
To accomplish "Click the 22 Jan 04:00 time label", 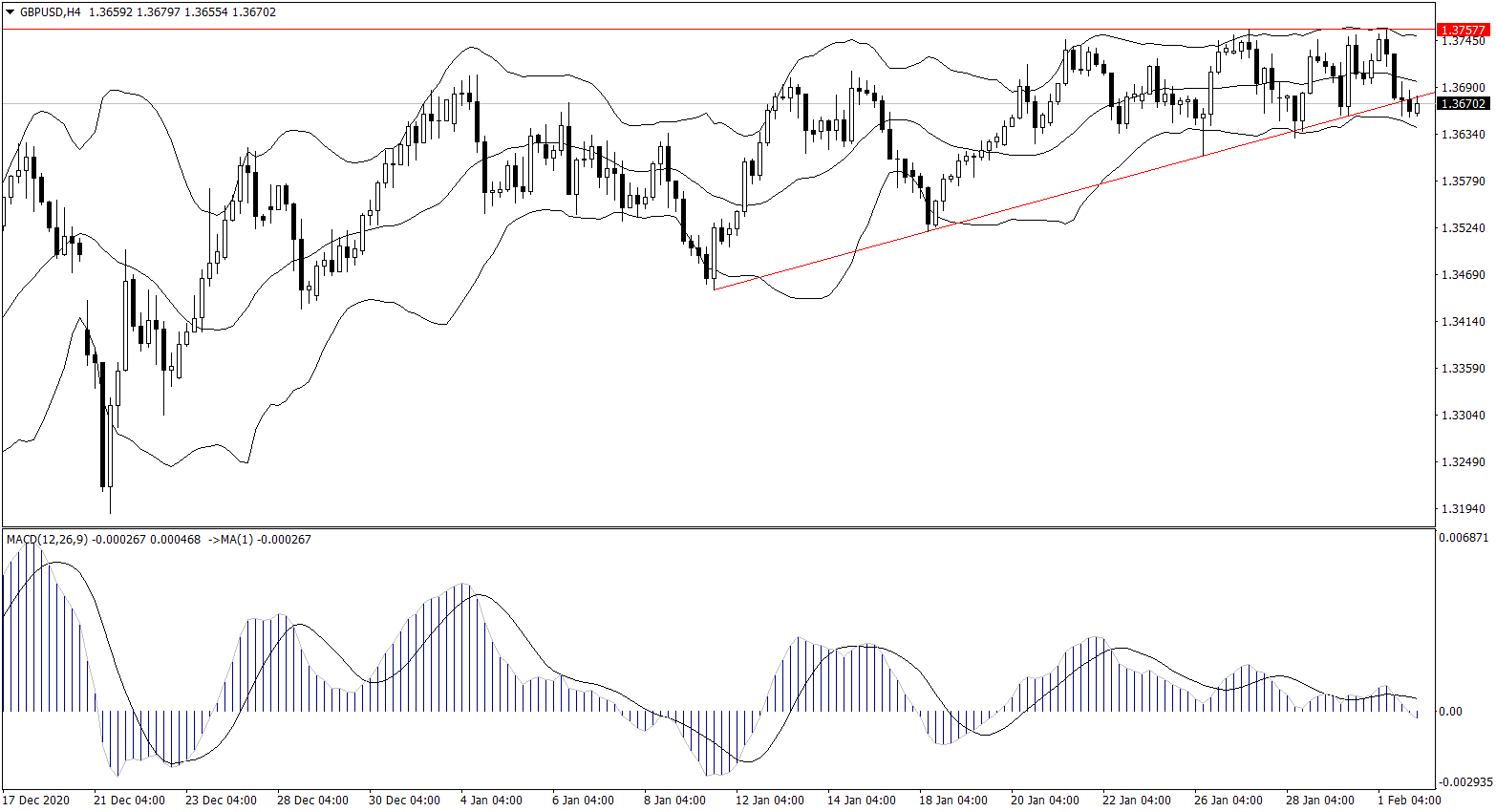I will [x=1136, y=801].
